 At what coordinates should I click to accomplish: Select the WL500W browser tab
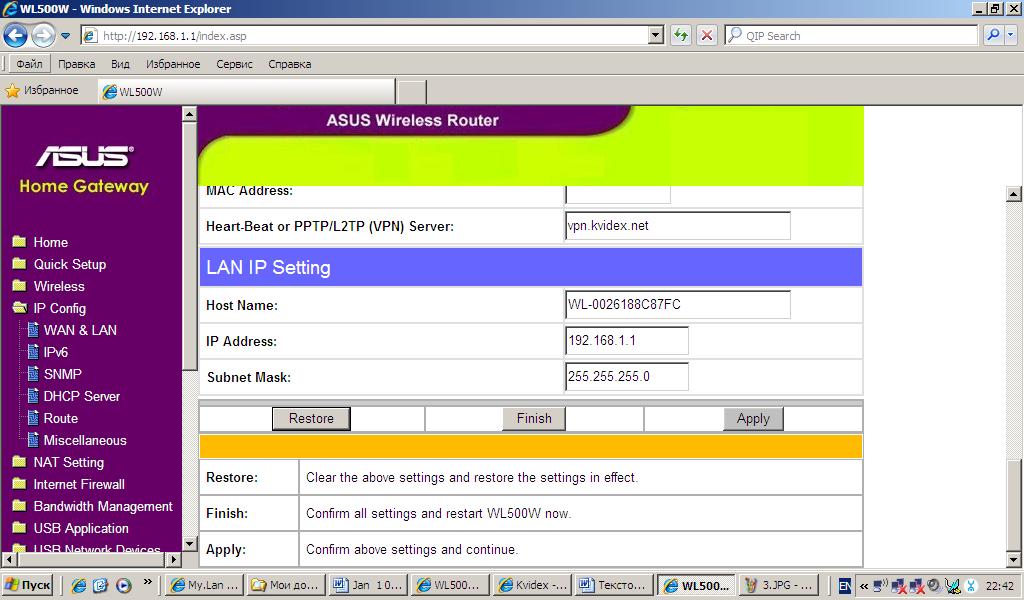(246, 91)
